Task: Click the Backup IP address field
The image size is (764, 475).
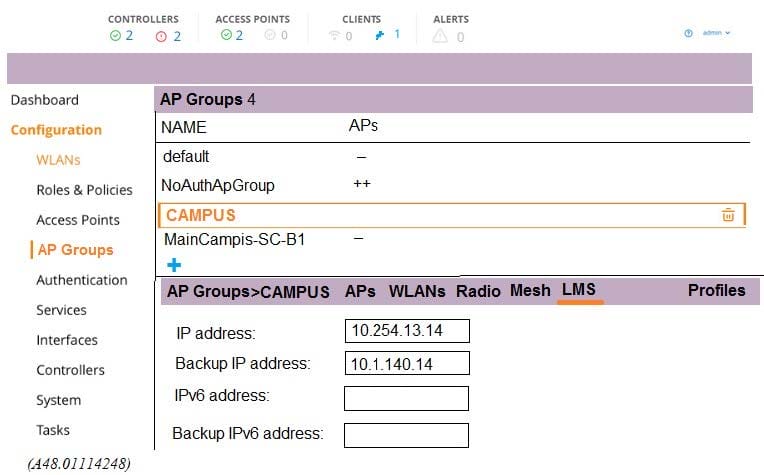Action: [406, 364]
